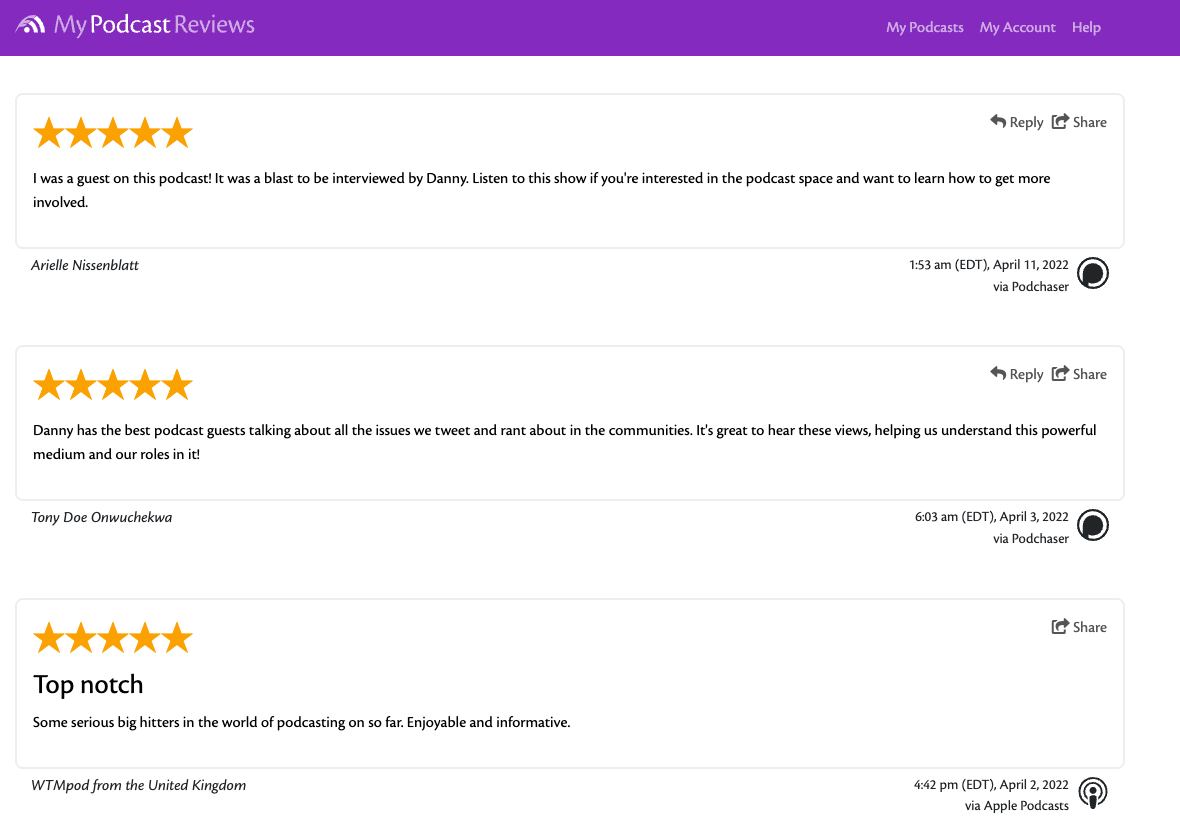Click the Apple Podcasts icon on WTMpod's review
The image size is (1180, 826).
click(1093, 792)
